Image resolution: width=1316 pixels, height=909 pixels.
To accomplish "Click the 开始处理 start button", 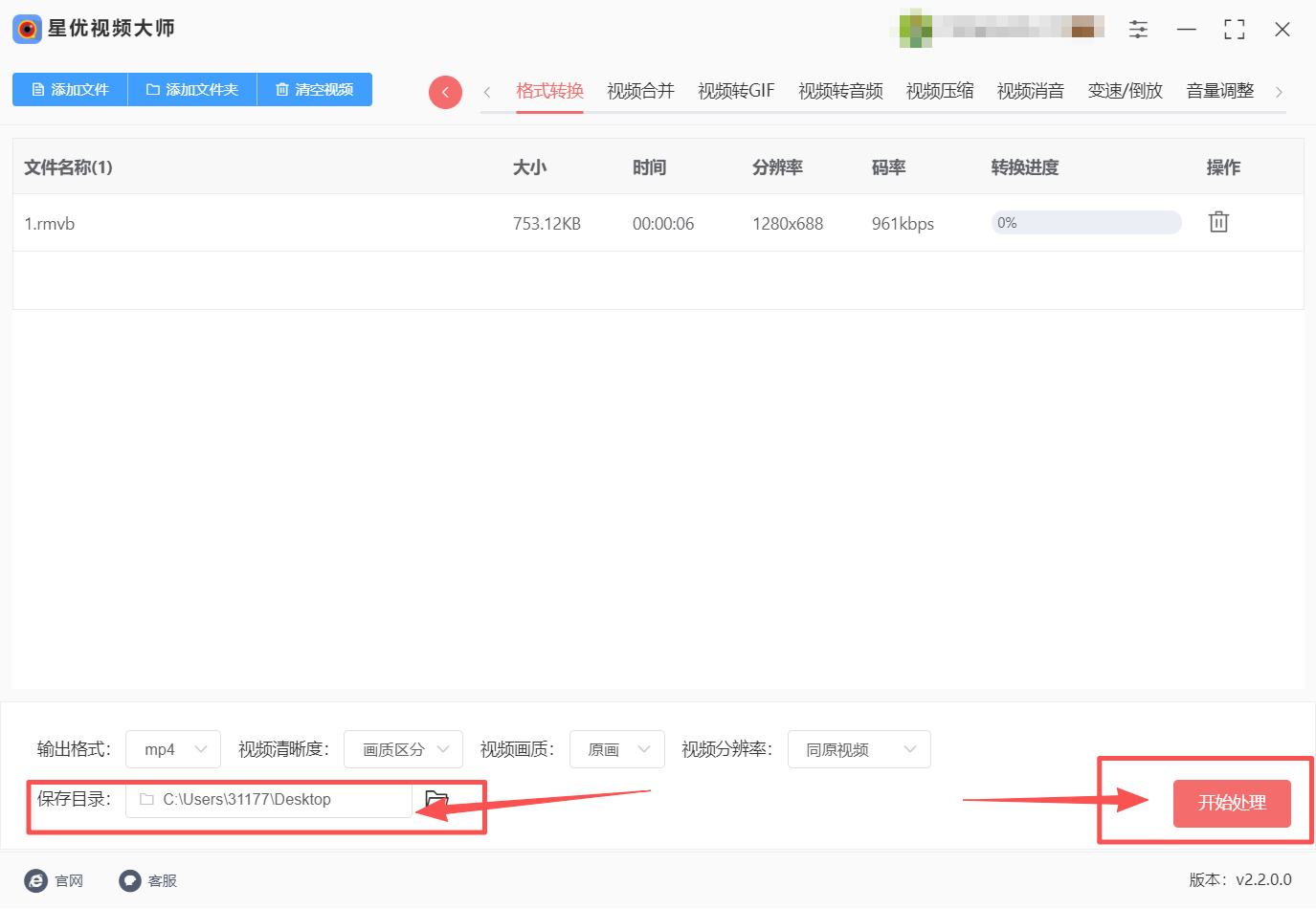I will click(1232, 803).
